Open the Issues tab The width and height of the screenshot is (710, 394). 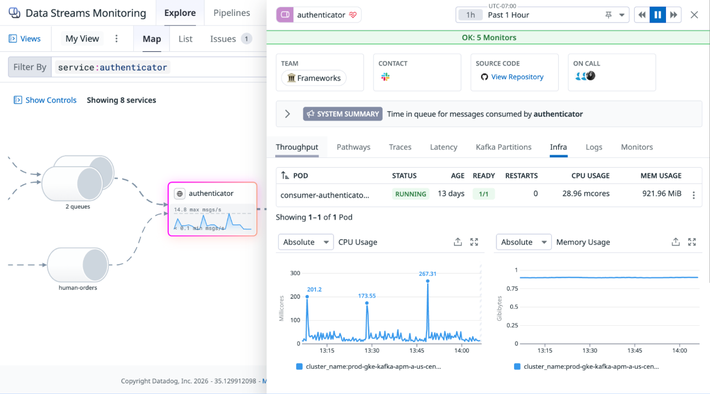pos(230,39)
